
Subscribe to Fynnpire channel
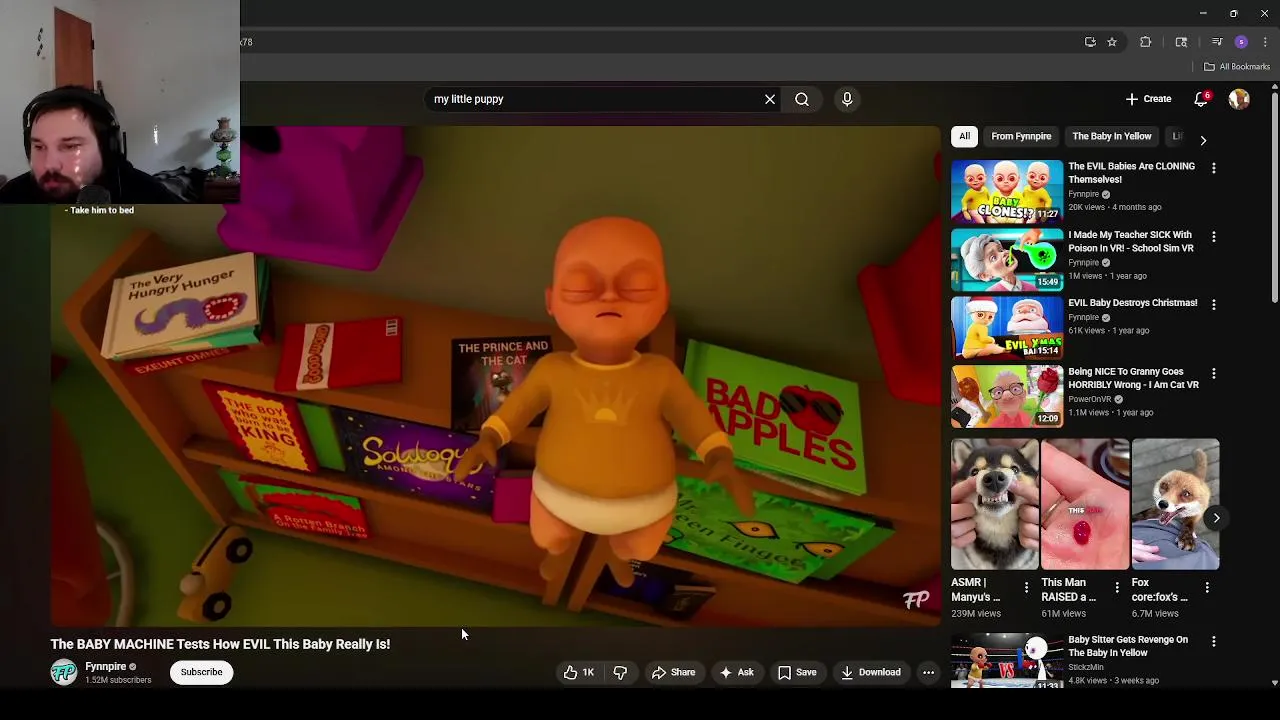tap(201, 672)
